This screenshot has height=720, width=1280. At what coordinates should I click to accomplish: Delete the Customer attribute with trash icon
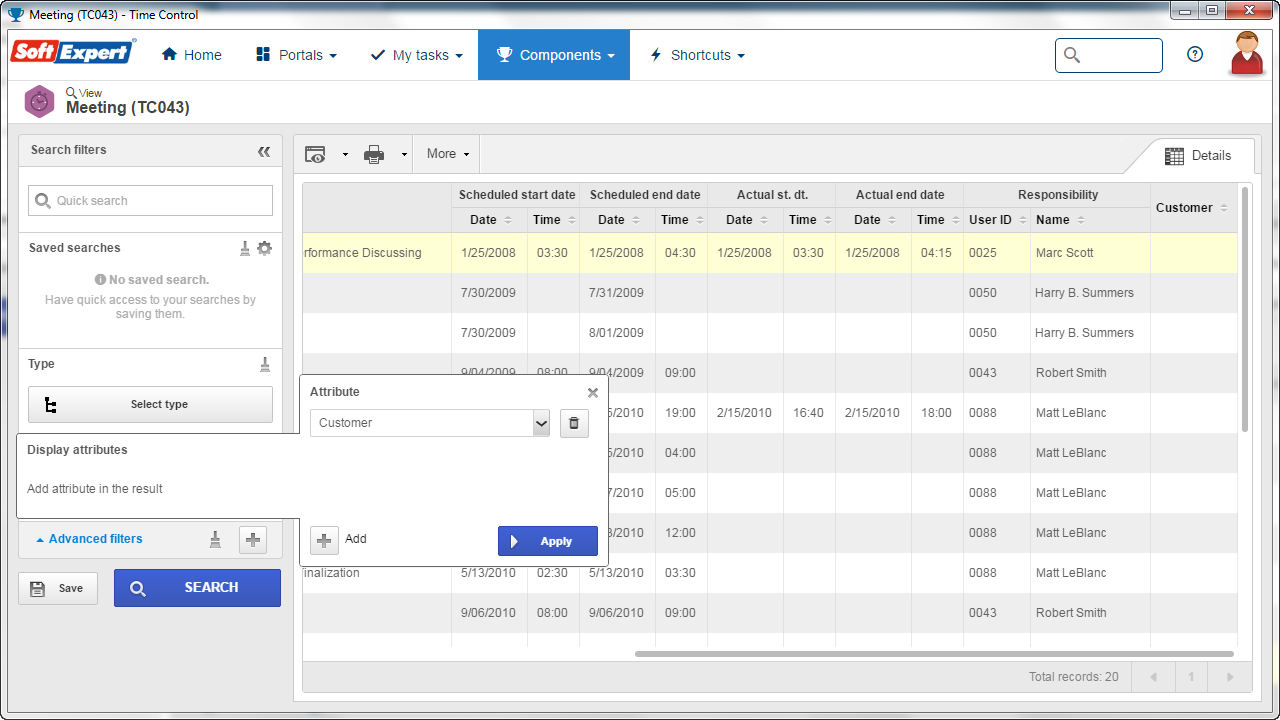coord(574,423)
